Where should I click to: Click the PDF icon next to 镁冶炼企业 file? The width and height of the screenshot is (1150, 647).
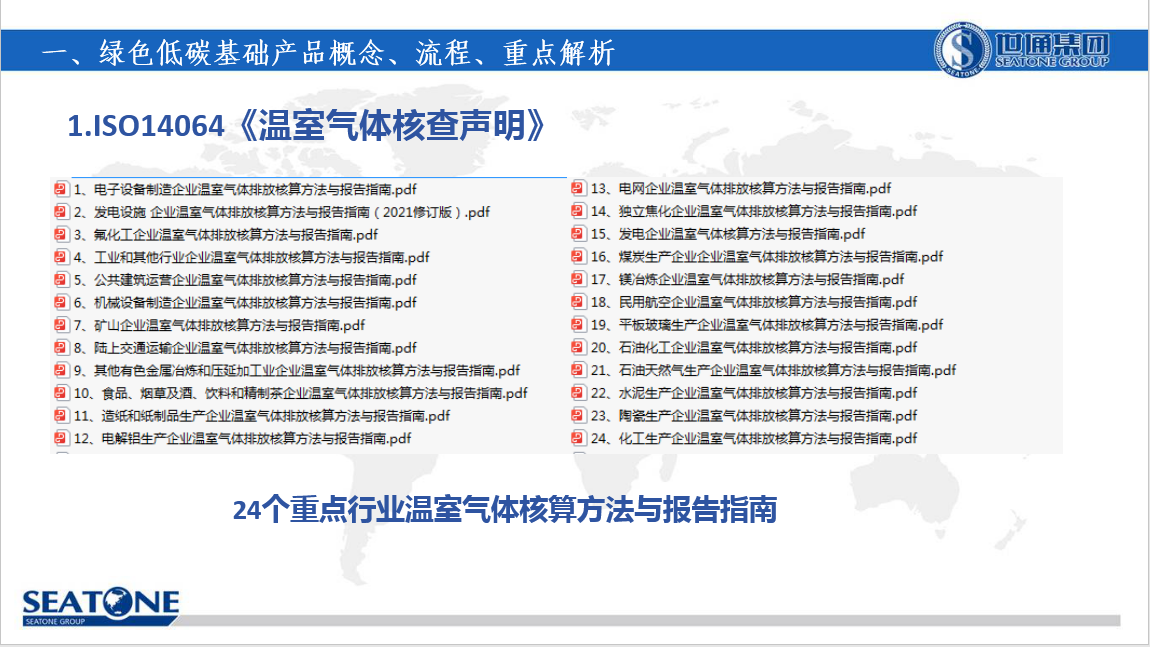[x=578, y=279]
